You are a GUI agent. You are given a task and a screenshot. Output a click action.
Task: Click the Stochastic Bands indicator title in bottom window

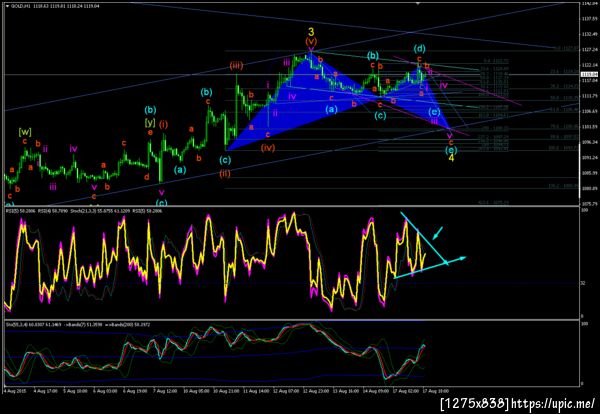pyautogui.click(x=78, y=324)
